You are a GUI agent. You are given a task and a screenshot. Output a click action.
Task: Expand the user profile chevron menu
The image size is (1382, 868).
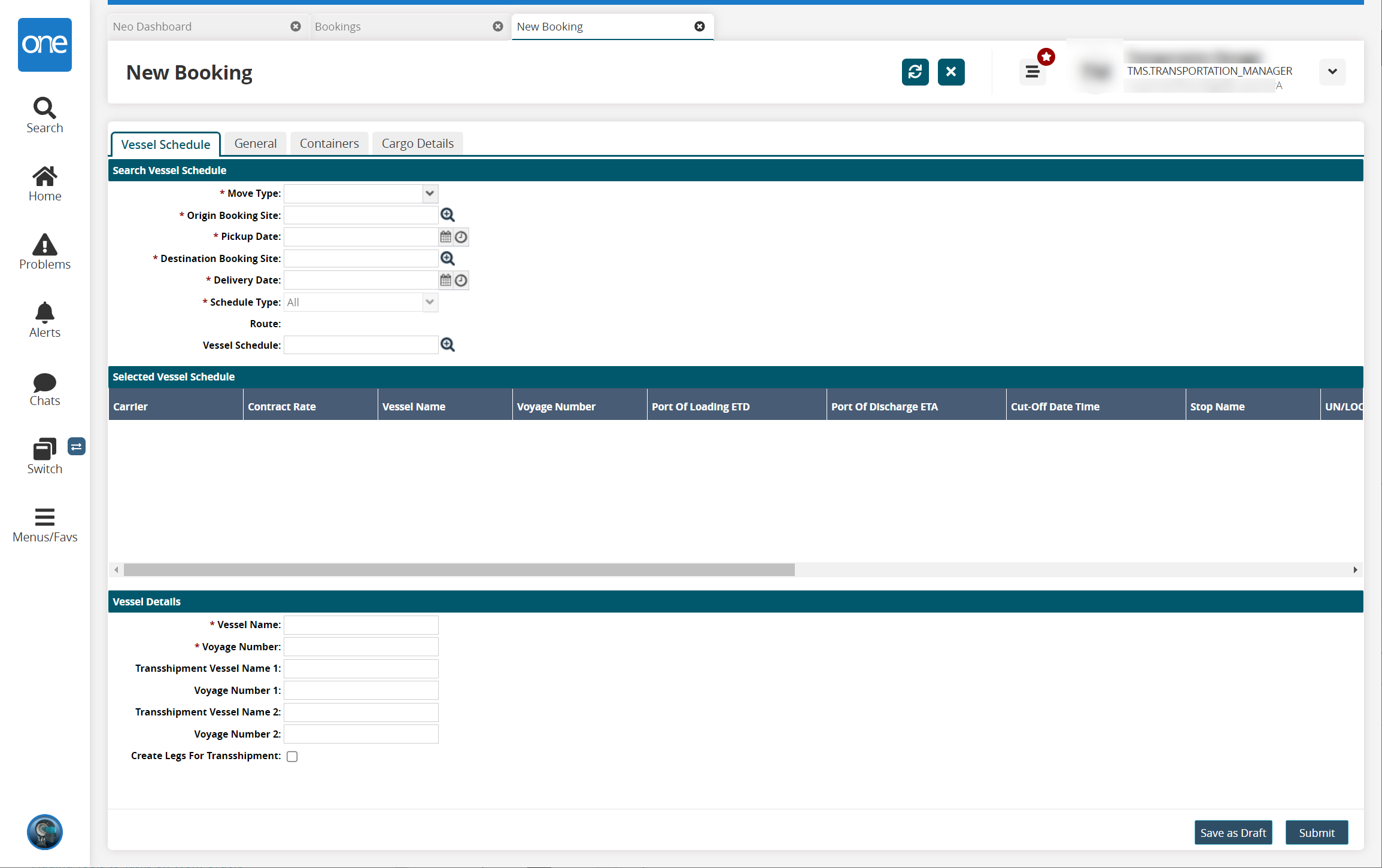point(1332,72)
